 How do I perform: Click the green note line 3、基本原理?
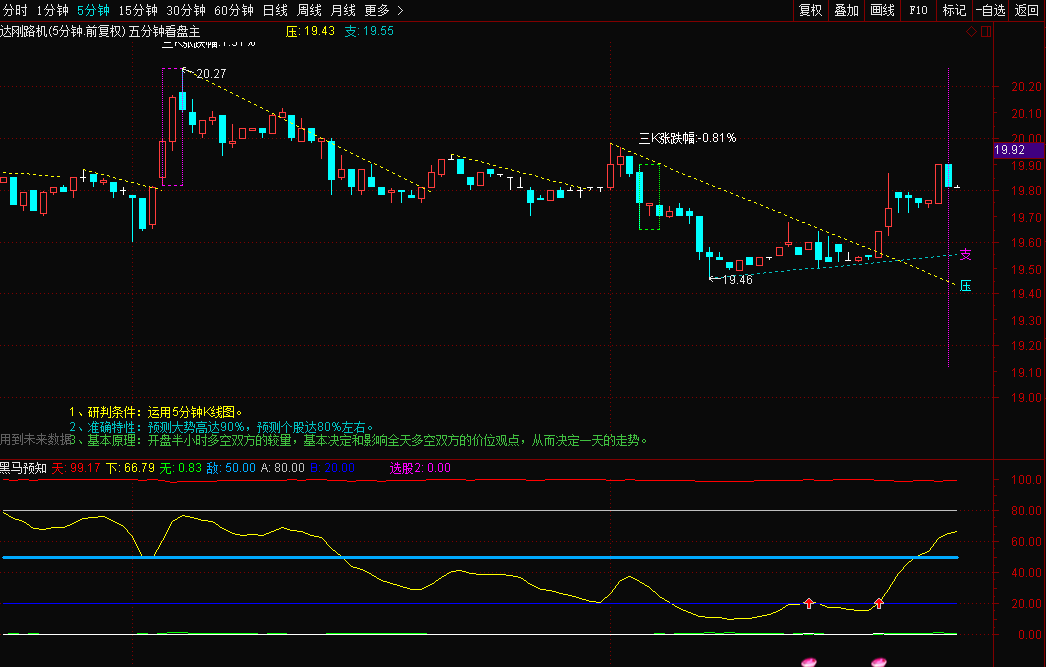point(358,440)
